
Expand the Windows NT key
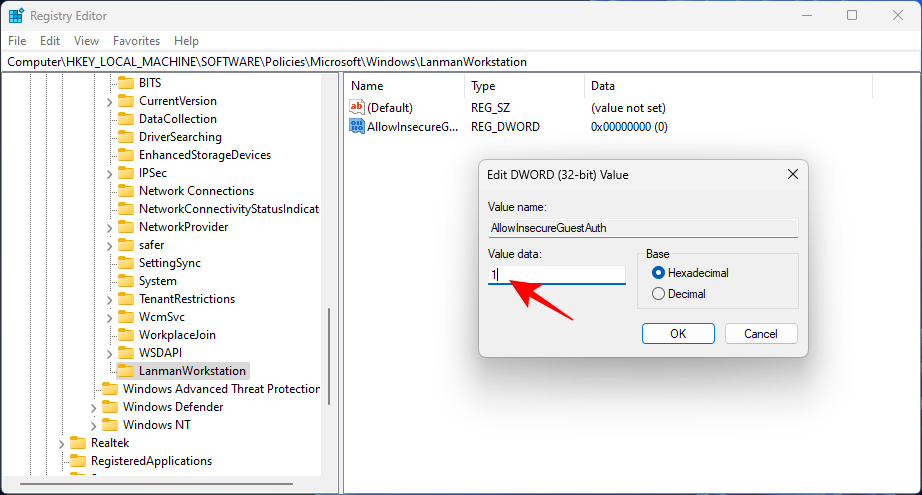coord(93,426)
